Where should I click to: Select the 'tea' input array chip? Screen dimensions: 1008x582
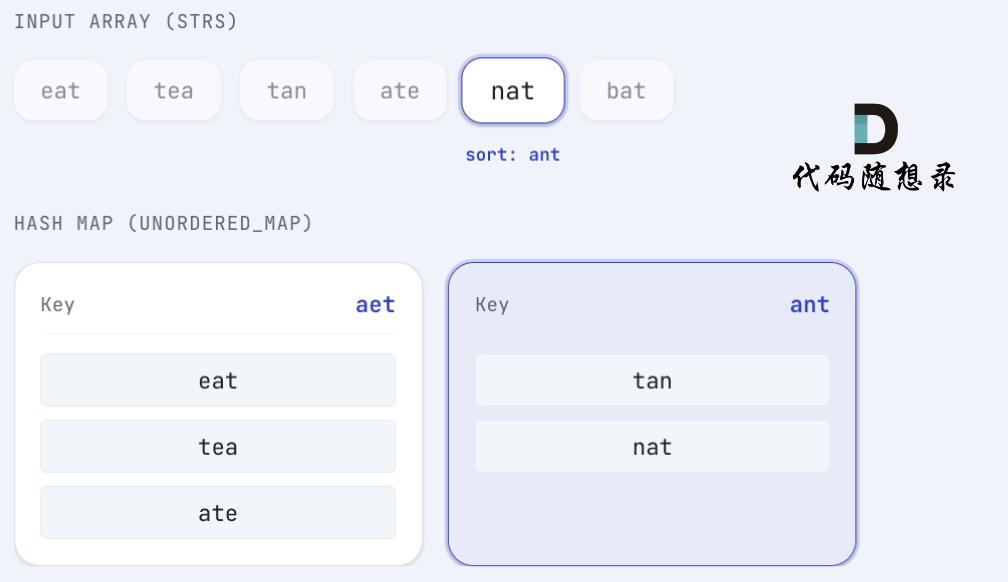(173, 91)
